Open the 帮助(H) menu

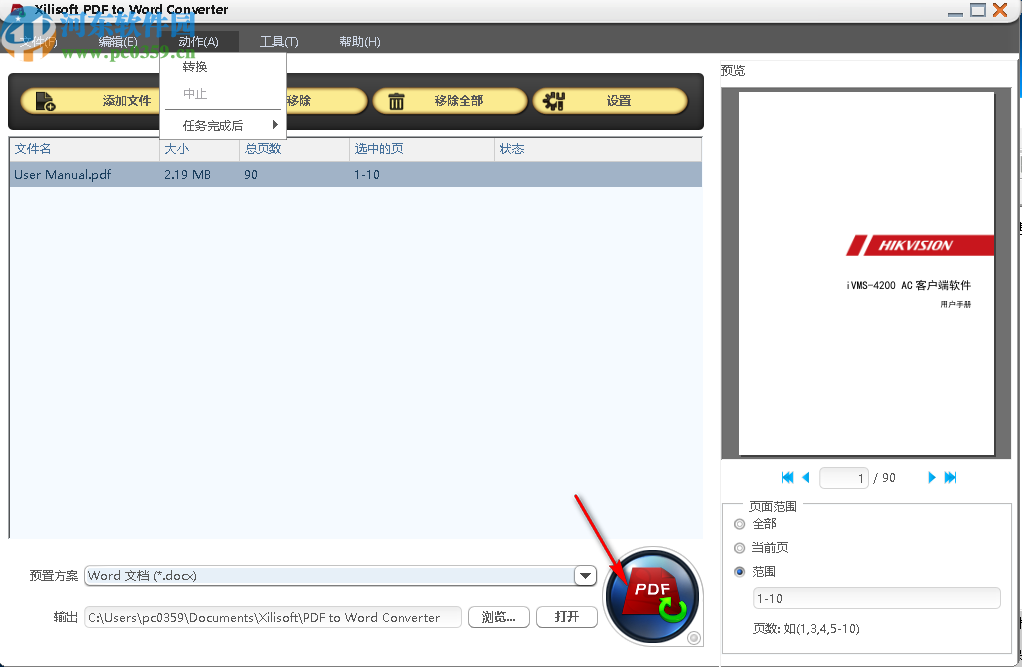358,41
